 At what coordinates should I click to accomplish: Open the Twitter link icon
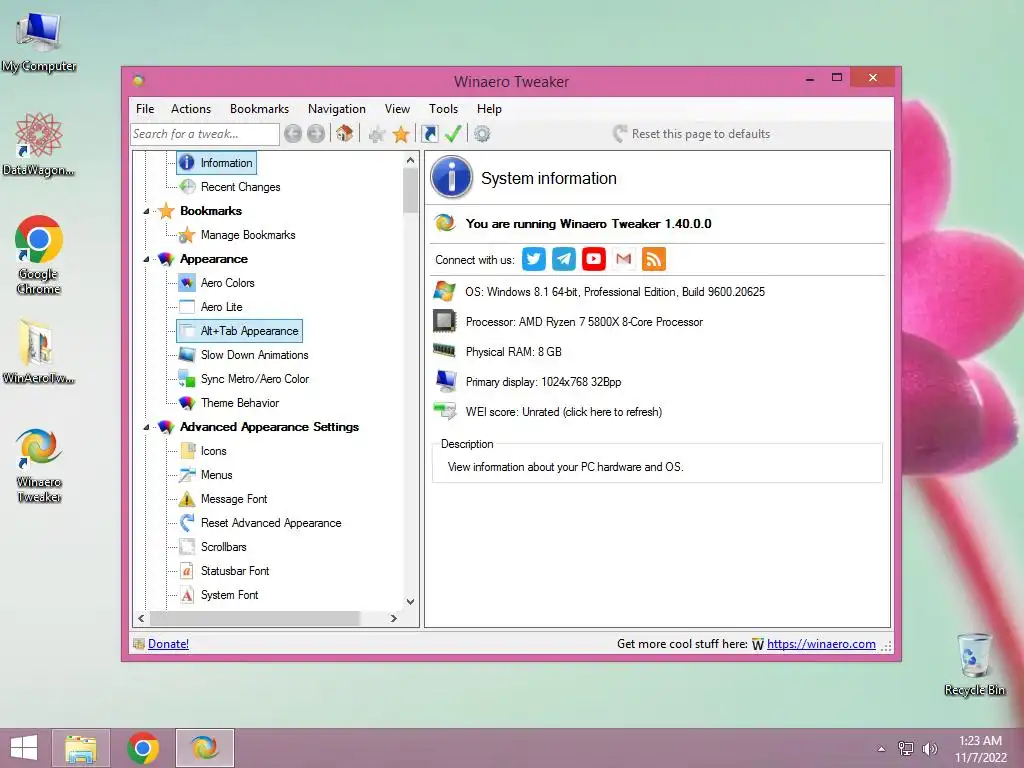pos(534,259)
